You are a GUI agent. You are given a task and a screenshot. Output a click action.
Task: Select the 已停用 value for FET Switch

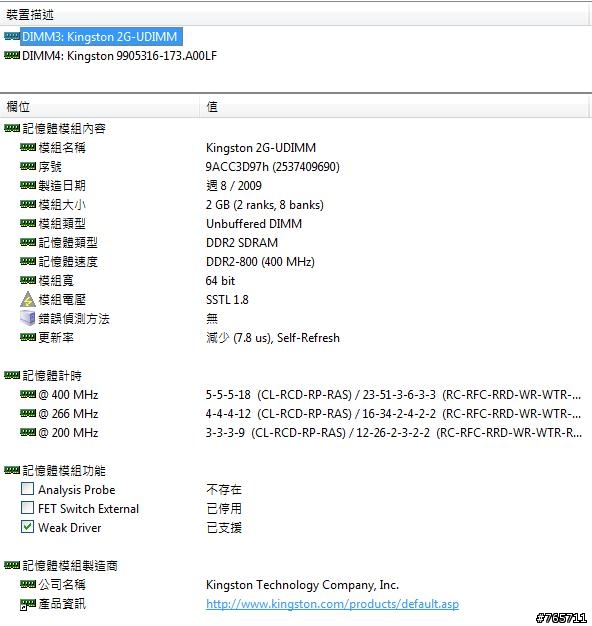click(224, 509)
